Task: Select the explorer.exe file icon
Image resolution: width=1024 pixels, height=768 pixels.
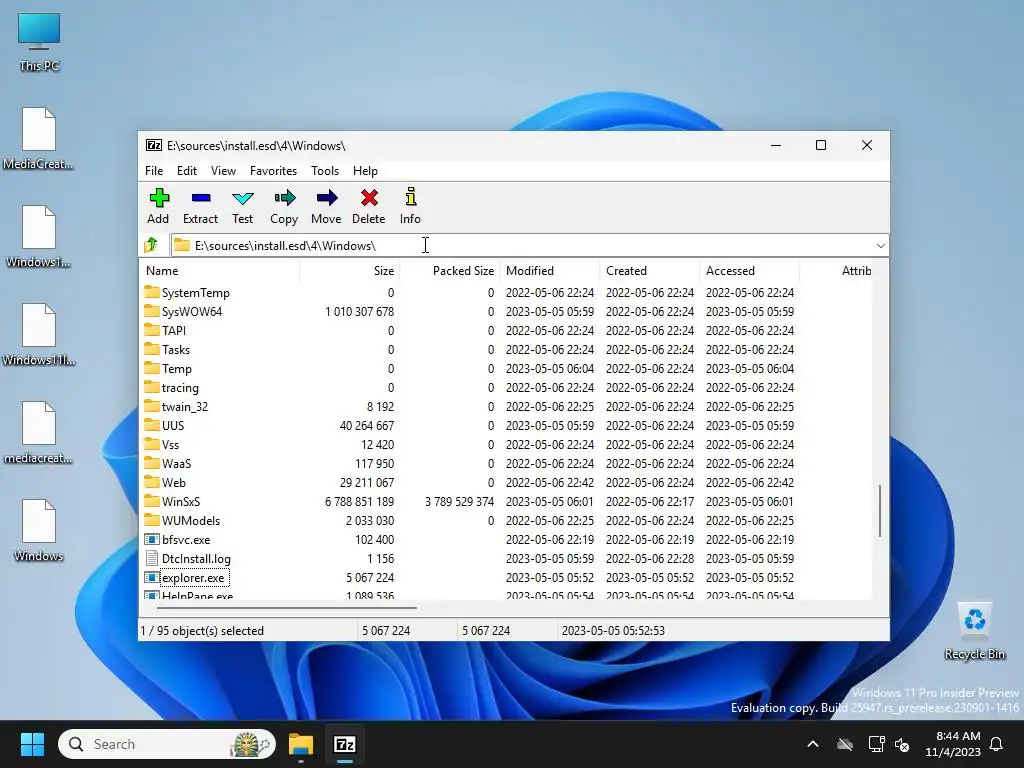Action: pos(152,577)
